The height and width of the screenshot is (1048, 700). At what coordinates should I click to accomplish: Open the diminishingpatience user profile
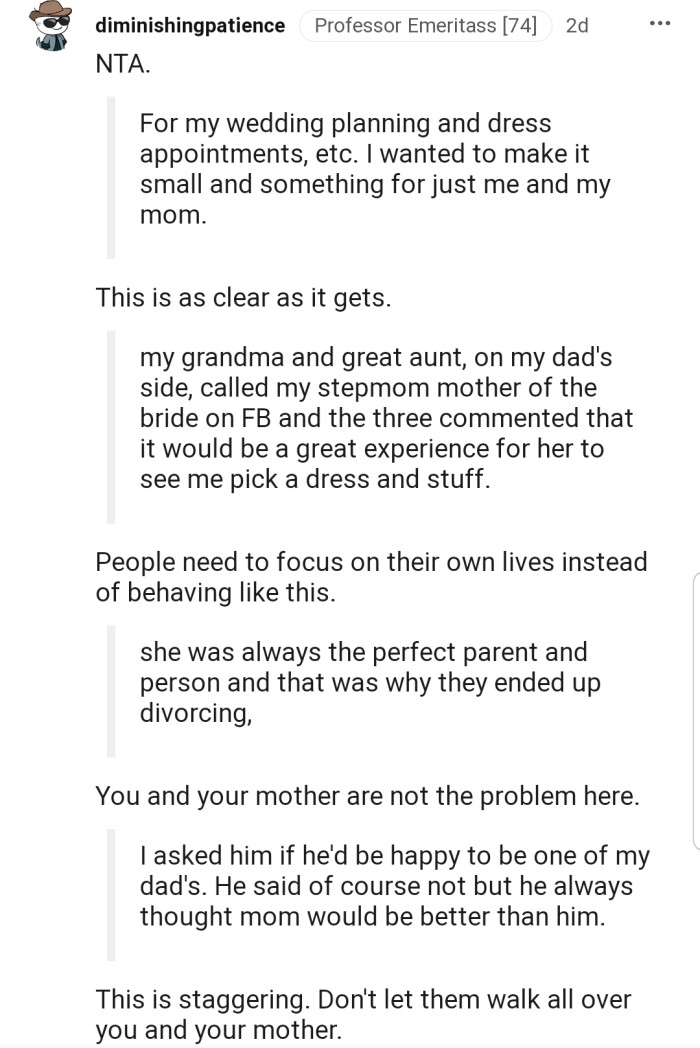pyautogui.click(x=190, y=26)
